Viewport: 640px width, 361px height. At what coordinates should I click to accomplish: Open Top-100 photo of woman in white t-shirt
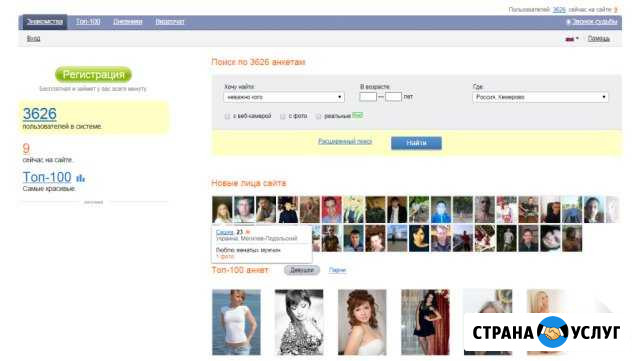236,322
